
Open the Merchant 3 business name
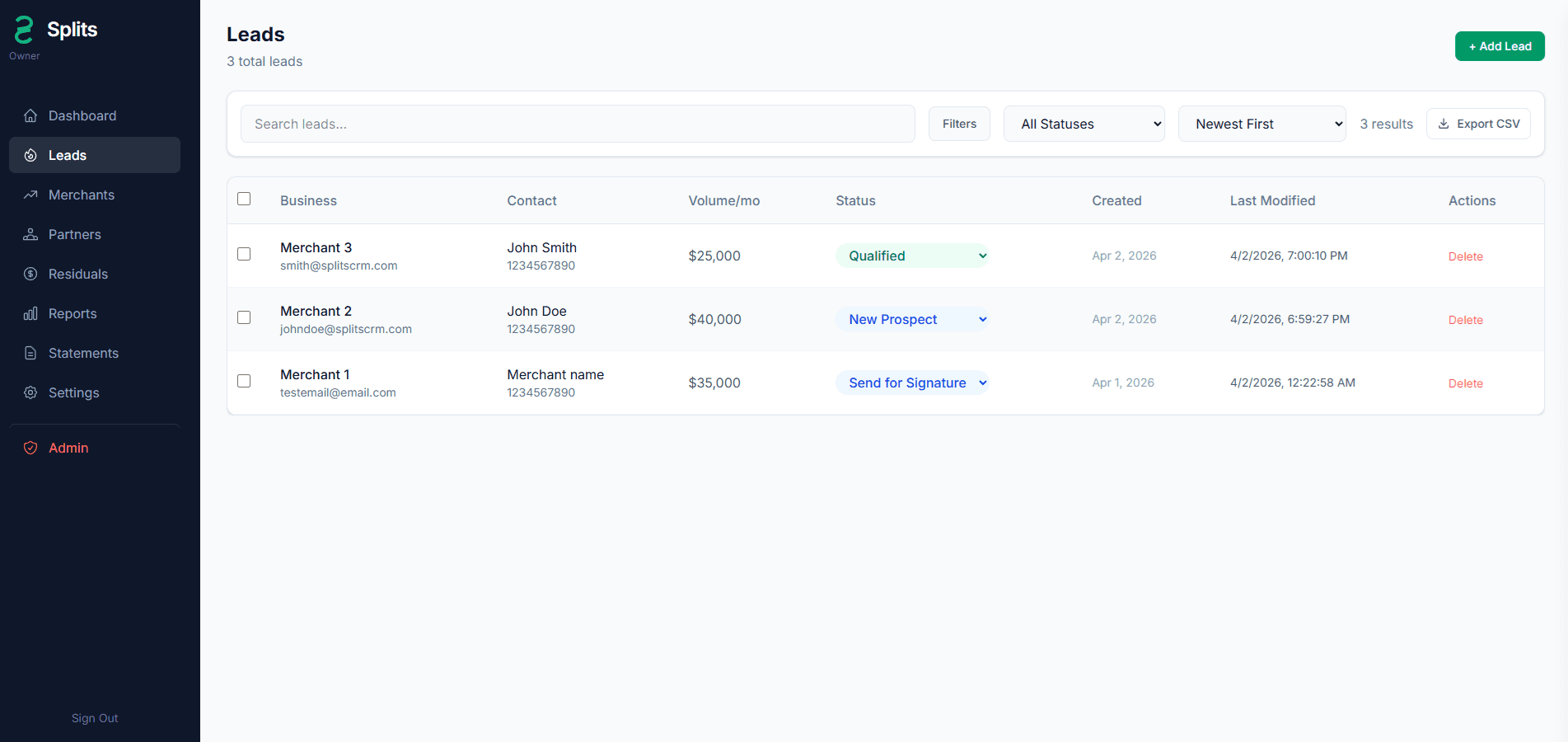tap(316, 247)
